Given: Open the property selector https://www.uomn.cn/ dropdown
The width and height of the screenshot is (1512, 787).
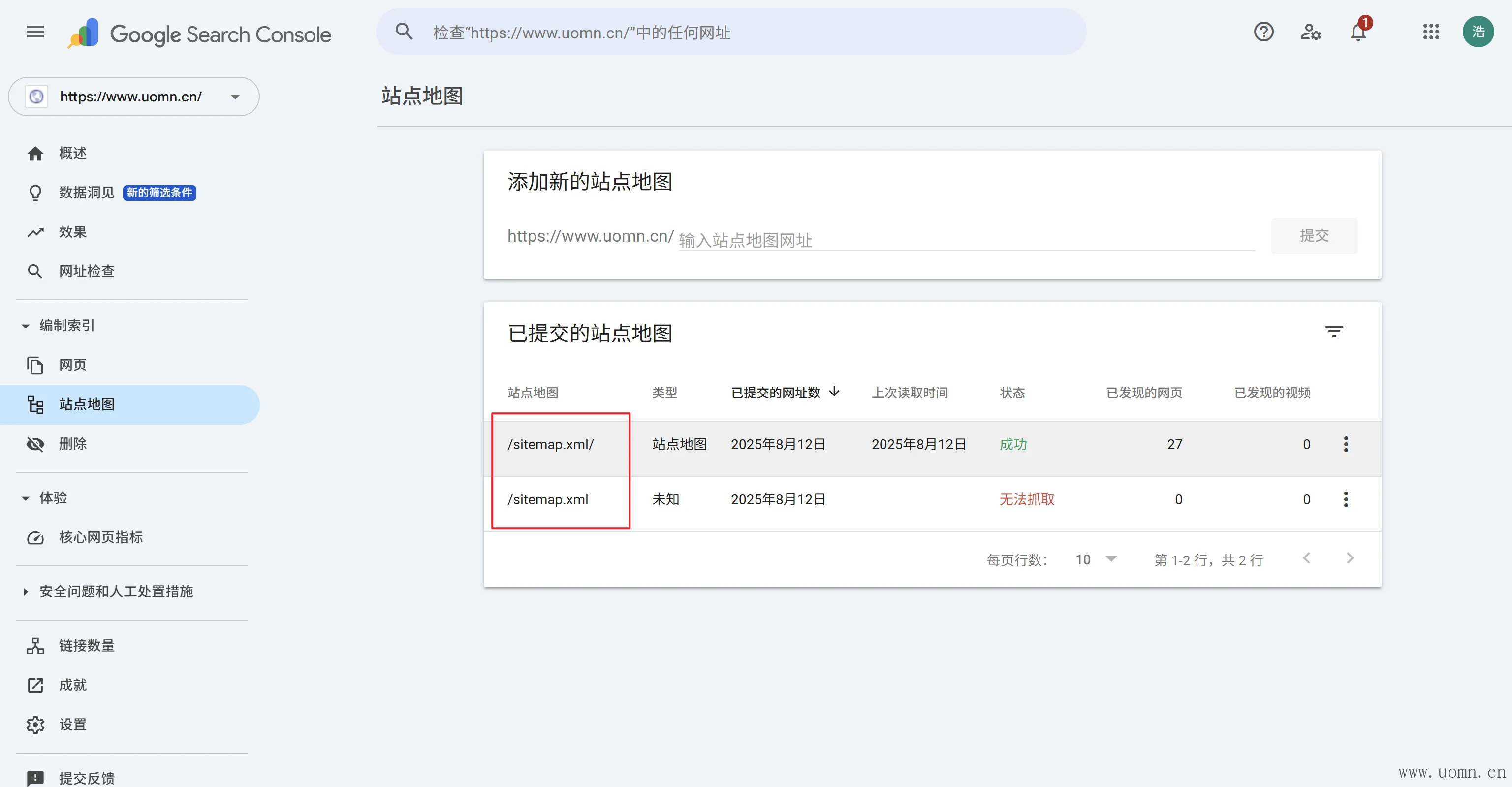Looking at the screenshot, I should point(134,97).
